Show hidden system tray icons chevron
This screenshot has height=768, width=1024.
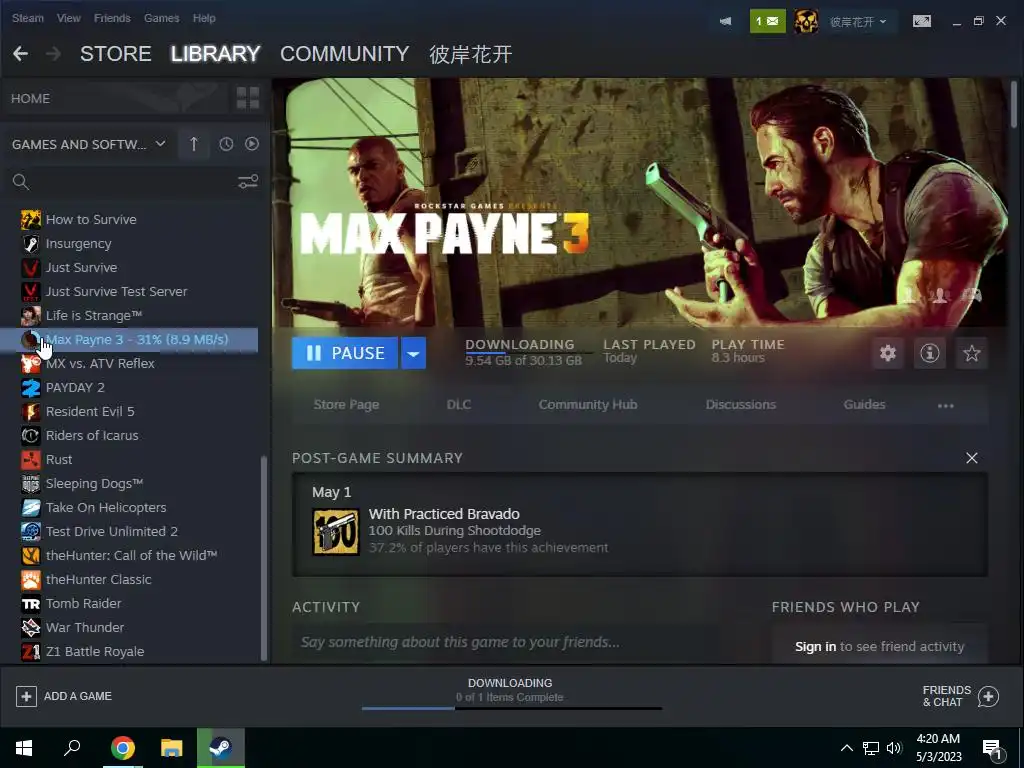[x=846, y=748]
